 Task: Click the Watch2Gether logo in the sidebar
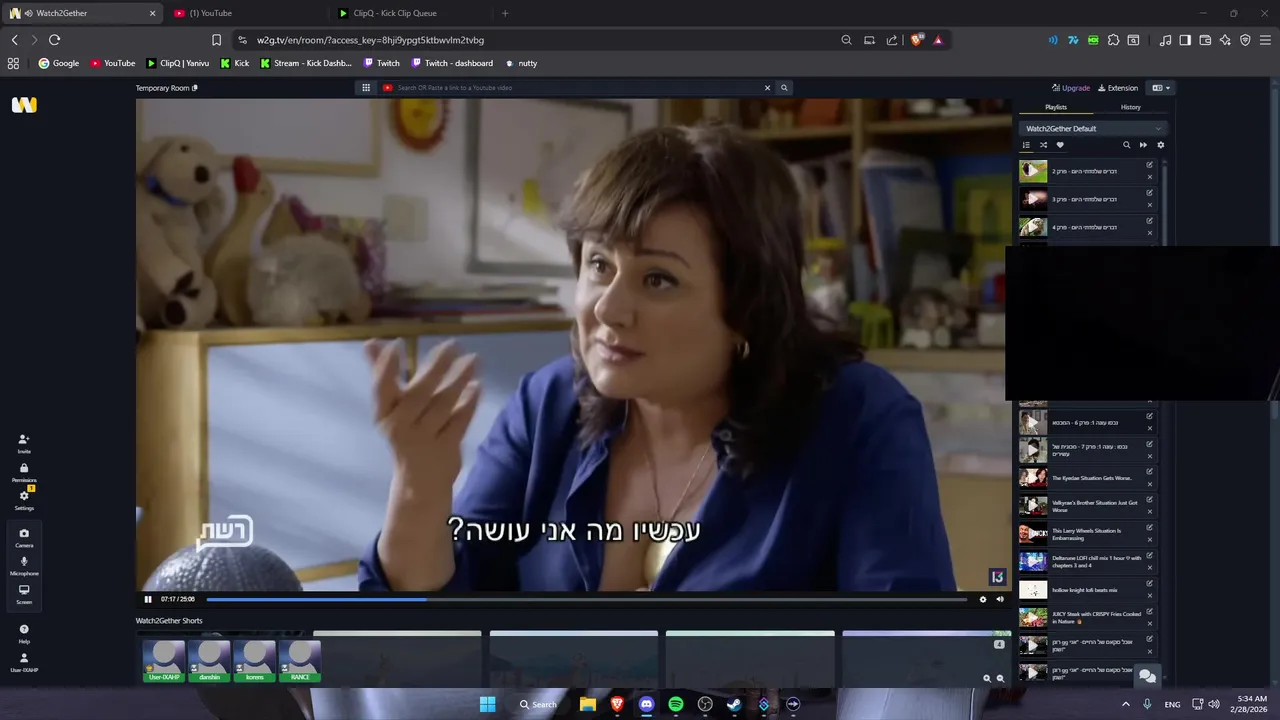point(24,105)
